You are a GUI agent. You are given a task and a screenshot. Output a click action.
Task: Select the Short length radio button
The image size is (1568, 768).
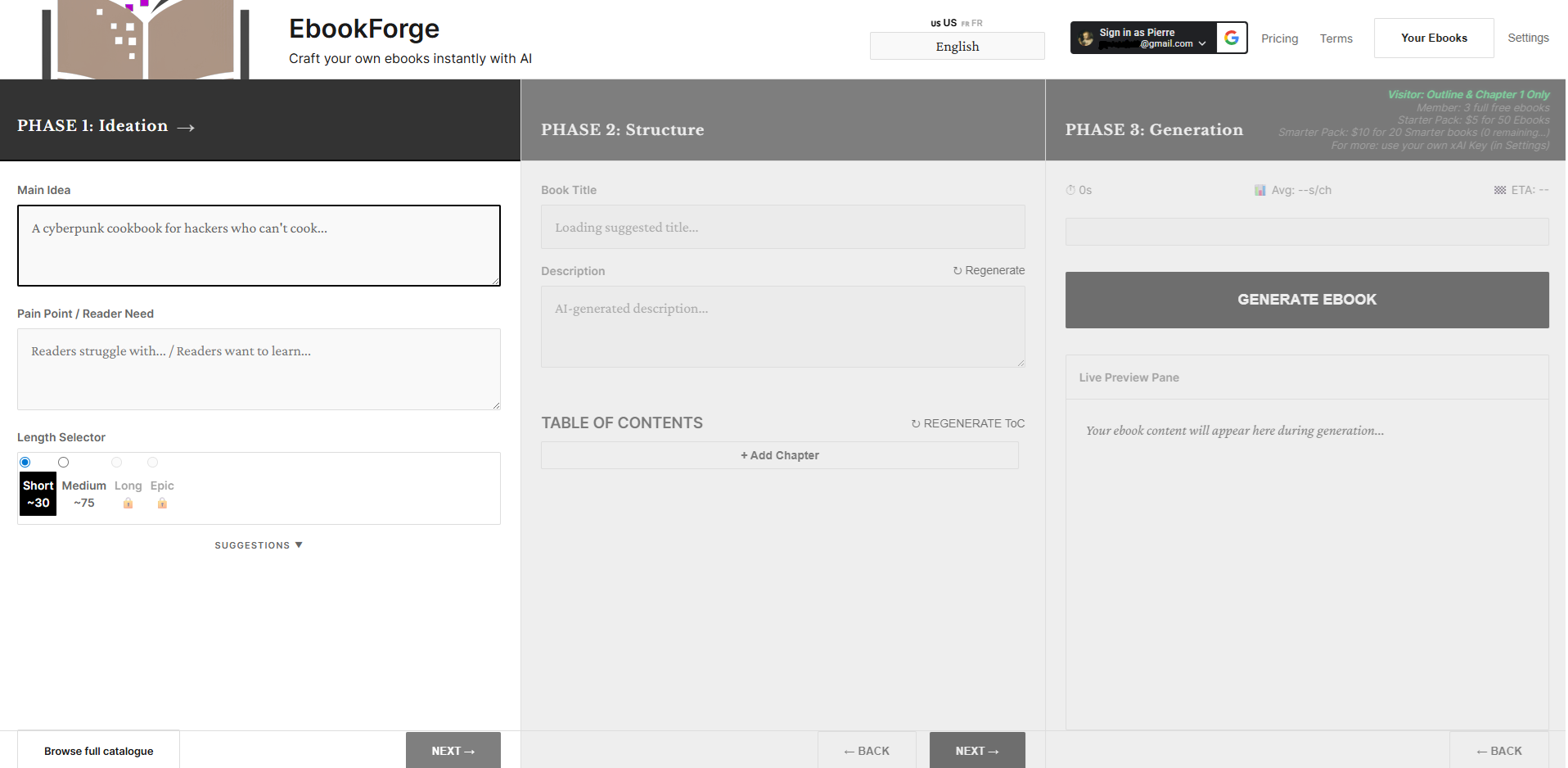(25, 462)
